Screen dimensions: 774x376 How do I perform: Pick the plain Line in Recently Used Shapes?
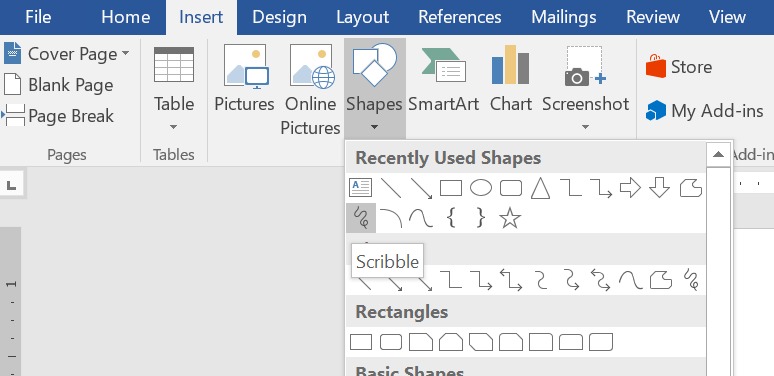(391, 188)
